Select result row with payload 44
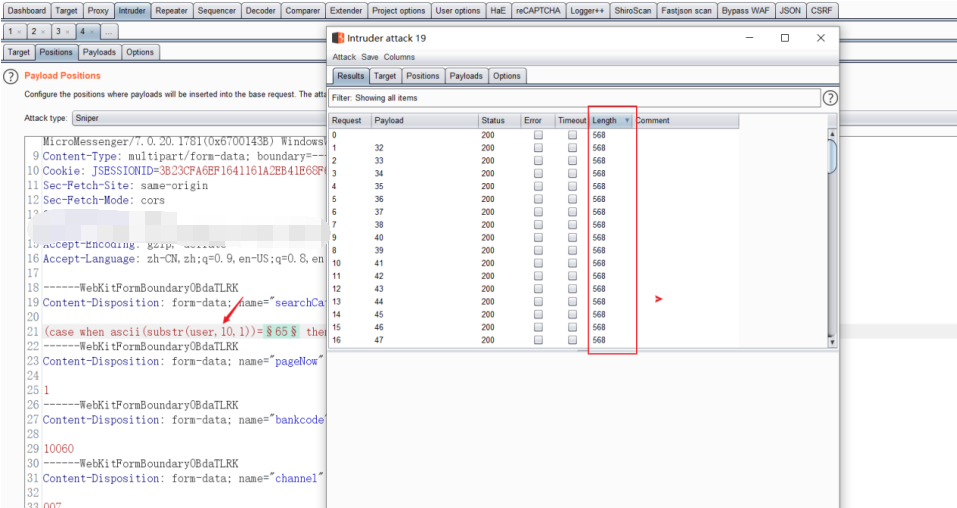The width and height of the screenshot is (957, 508). point(533,302)
